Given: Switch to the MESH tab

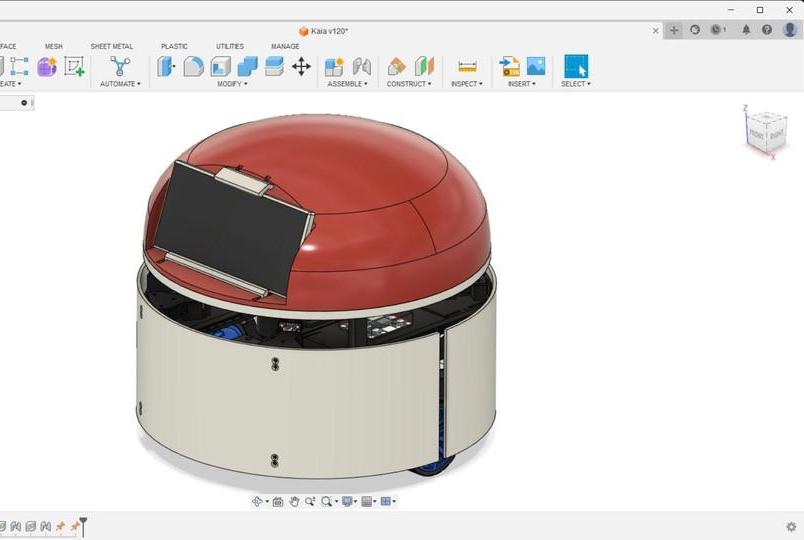Looking at the screenshot, I should (53, 46).
